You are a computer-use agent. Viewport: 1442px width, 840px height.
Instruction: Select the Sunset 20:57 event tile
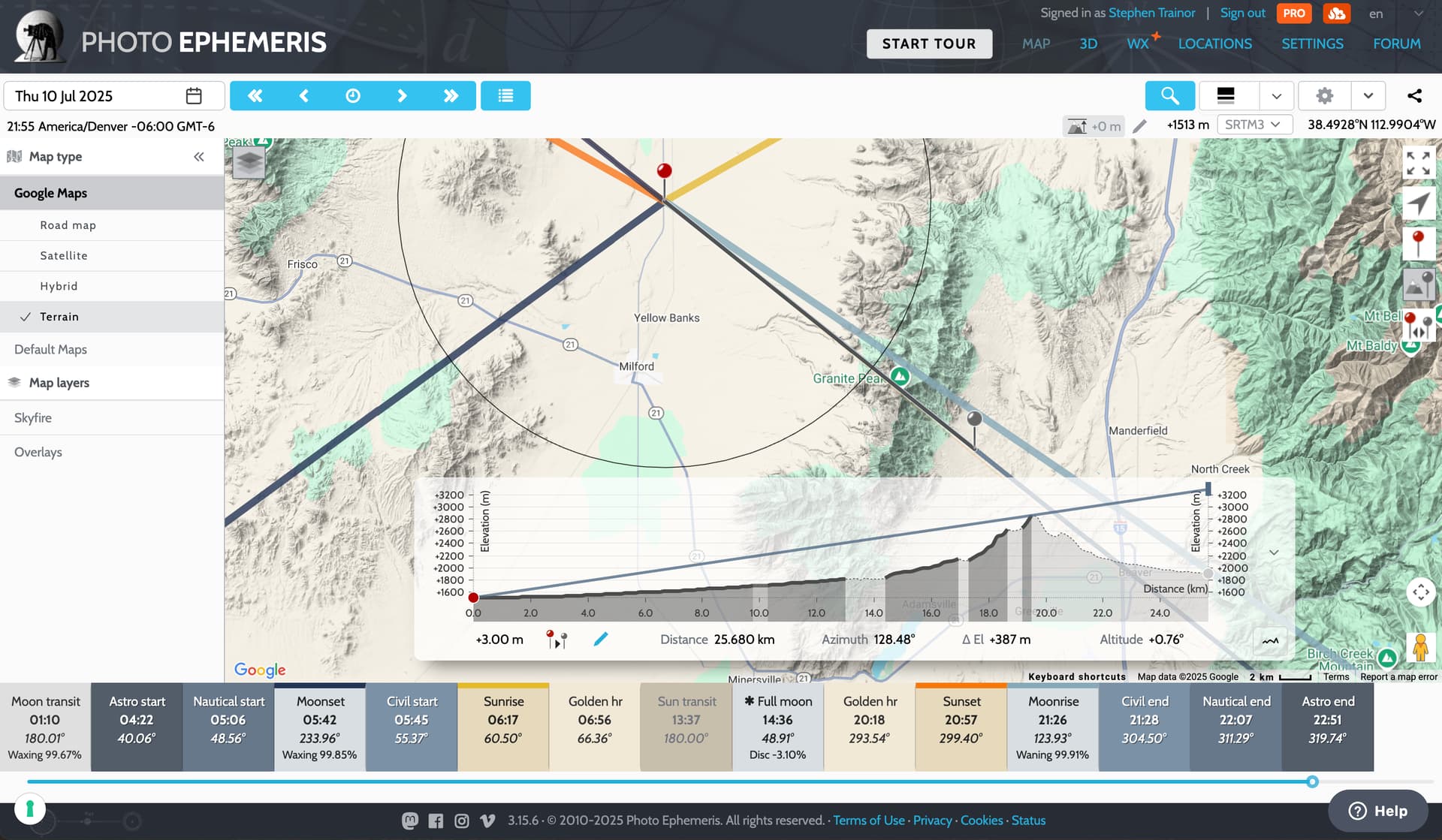[x=961, y=727]
